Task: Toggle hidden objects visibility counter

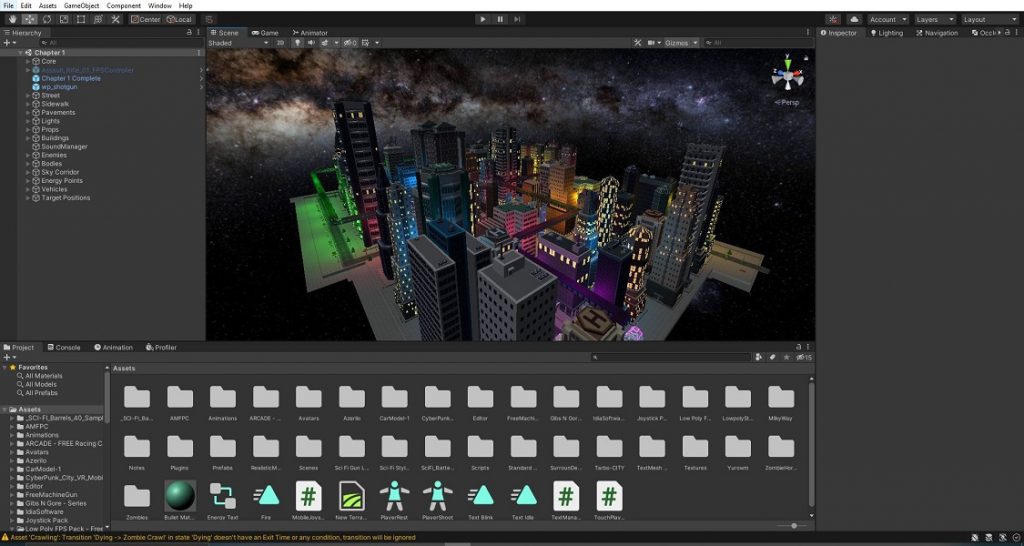Action: (350, 42)
